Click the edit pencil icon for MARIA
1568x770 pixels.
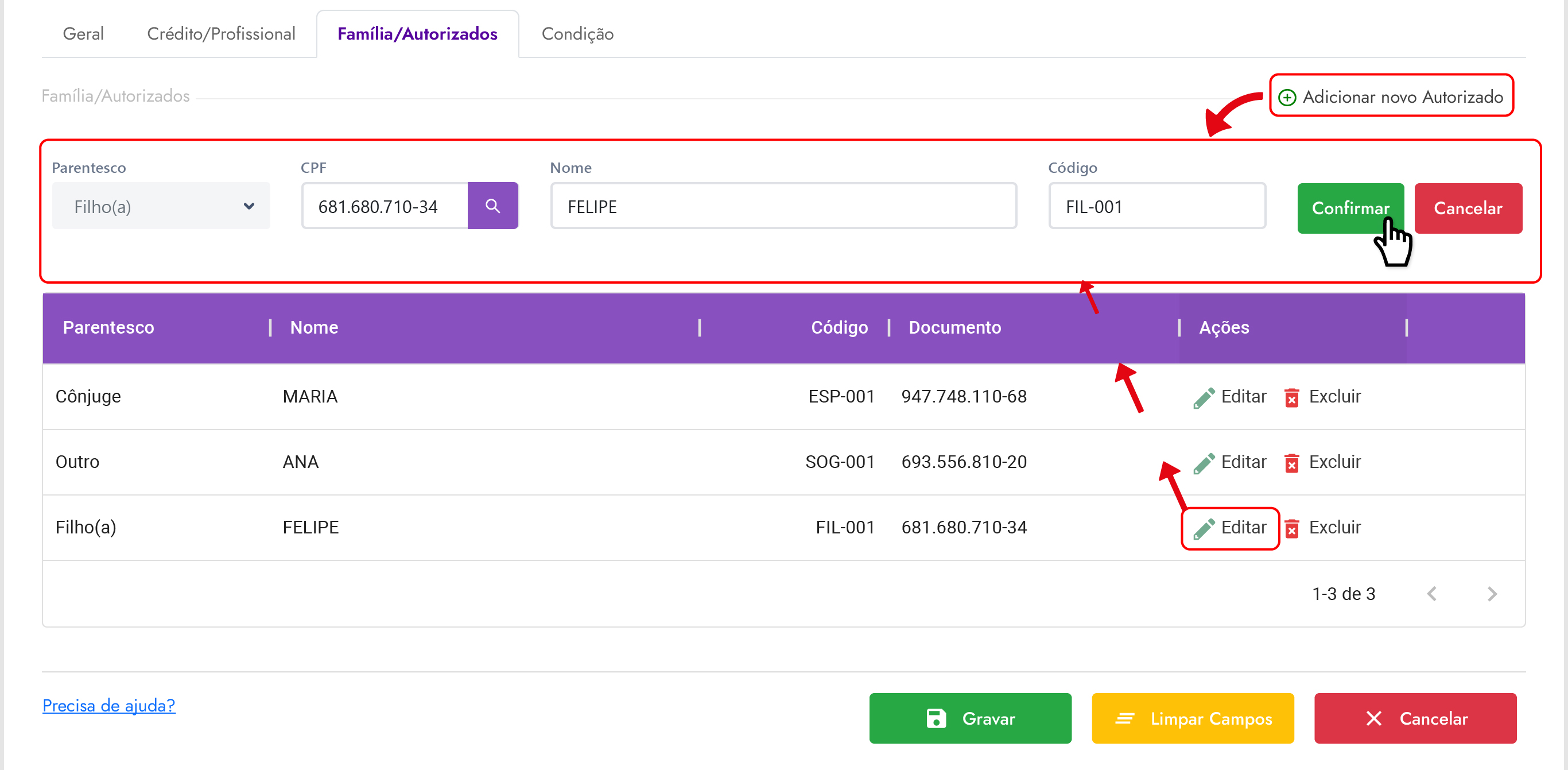tap(1204, 397)
